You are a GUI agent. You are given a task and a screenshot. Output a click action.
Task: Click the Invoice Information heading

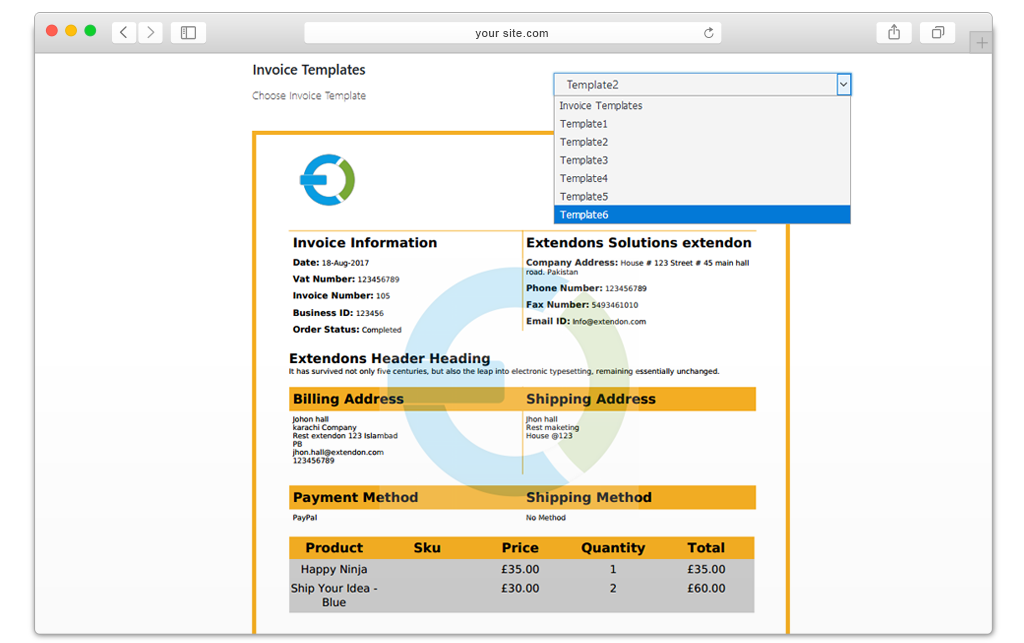point(364,243)
